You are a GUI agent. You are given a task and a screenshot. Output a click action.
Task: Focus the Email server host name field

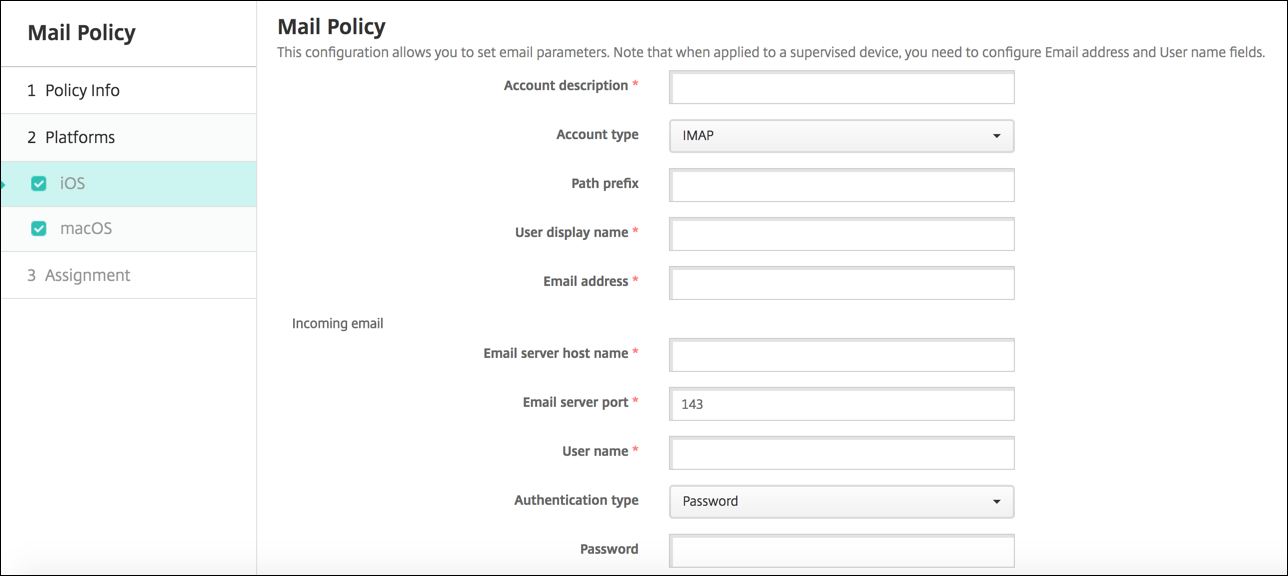(841, 355)
